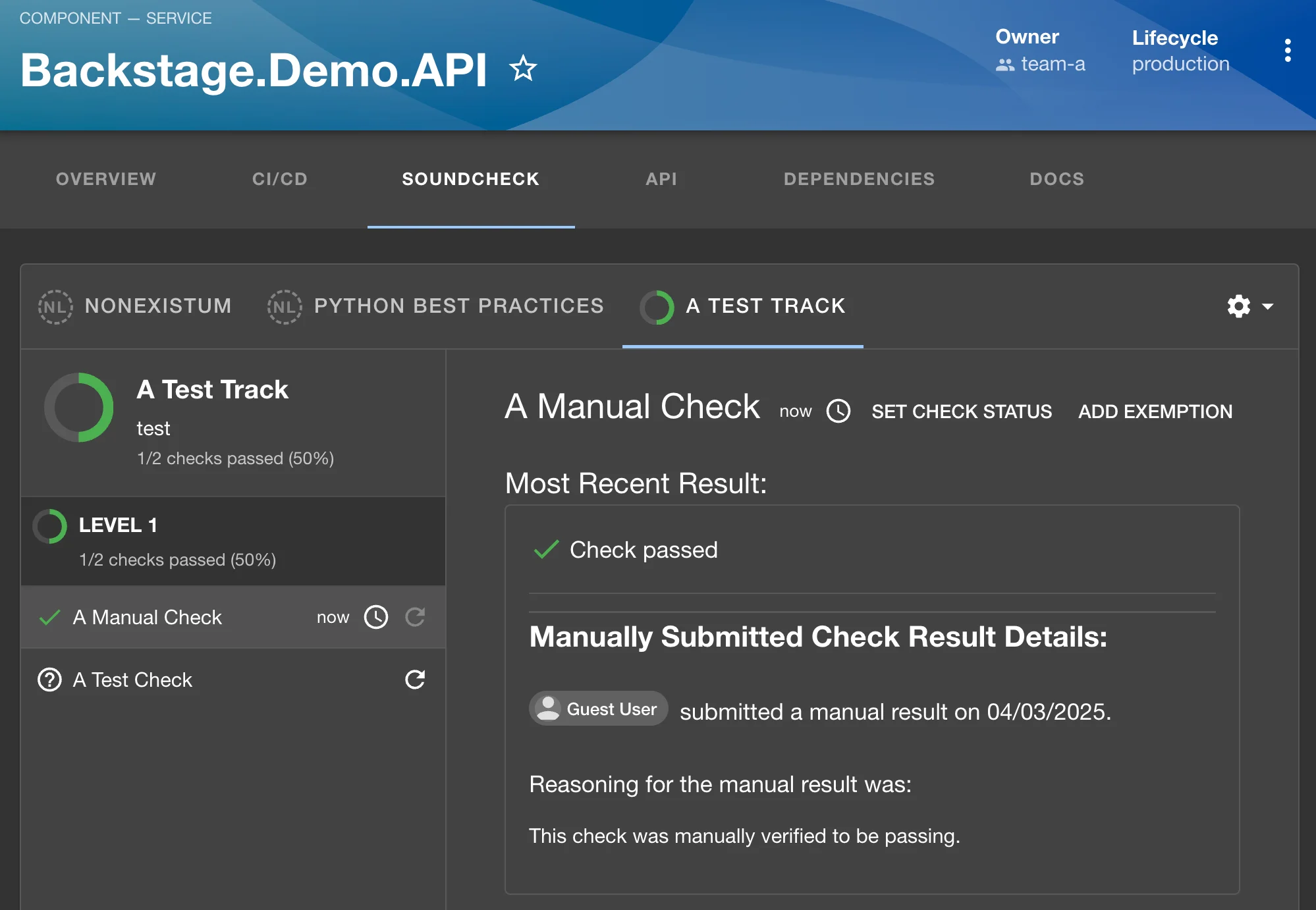Screen dimensions: 1316x910
Task: Open history clock on A Manual Check row
Action: pos(376,617)
